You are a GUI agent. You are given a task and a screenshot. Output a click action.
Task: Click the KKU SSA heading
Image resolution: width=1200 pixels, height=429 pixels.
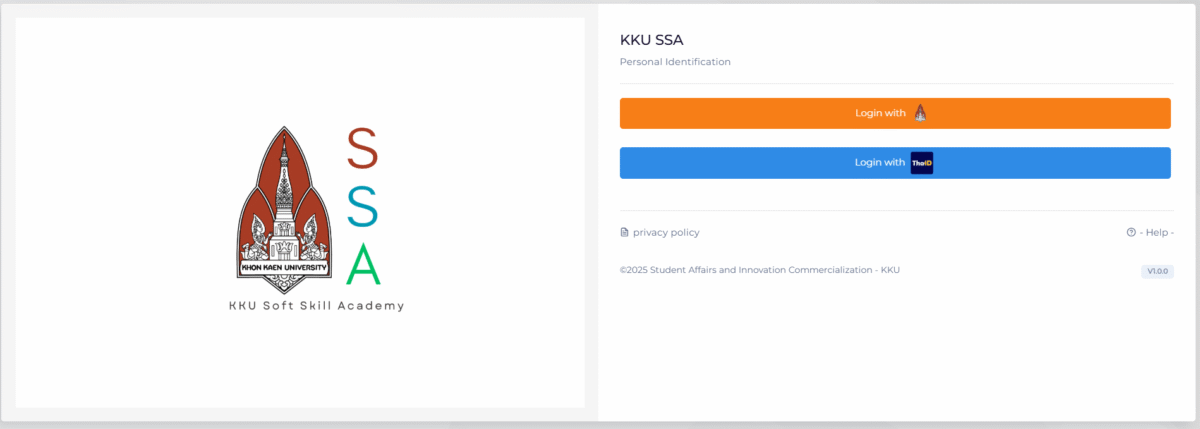pos(652,40)
